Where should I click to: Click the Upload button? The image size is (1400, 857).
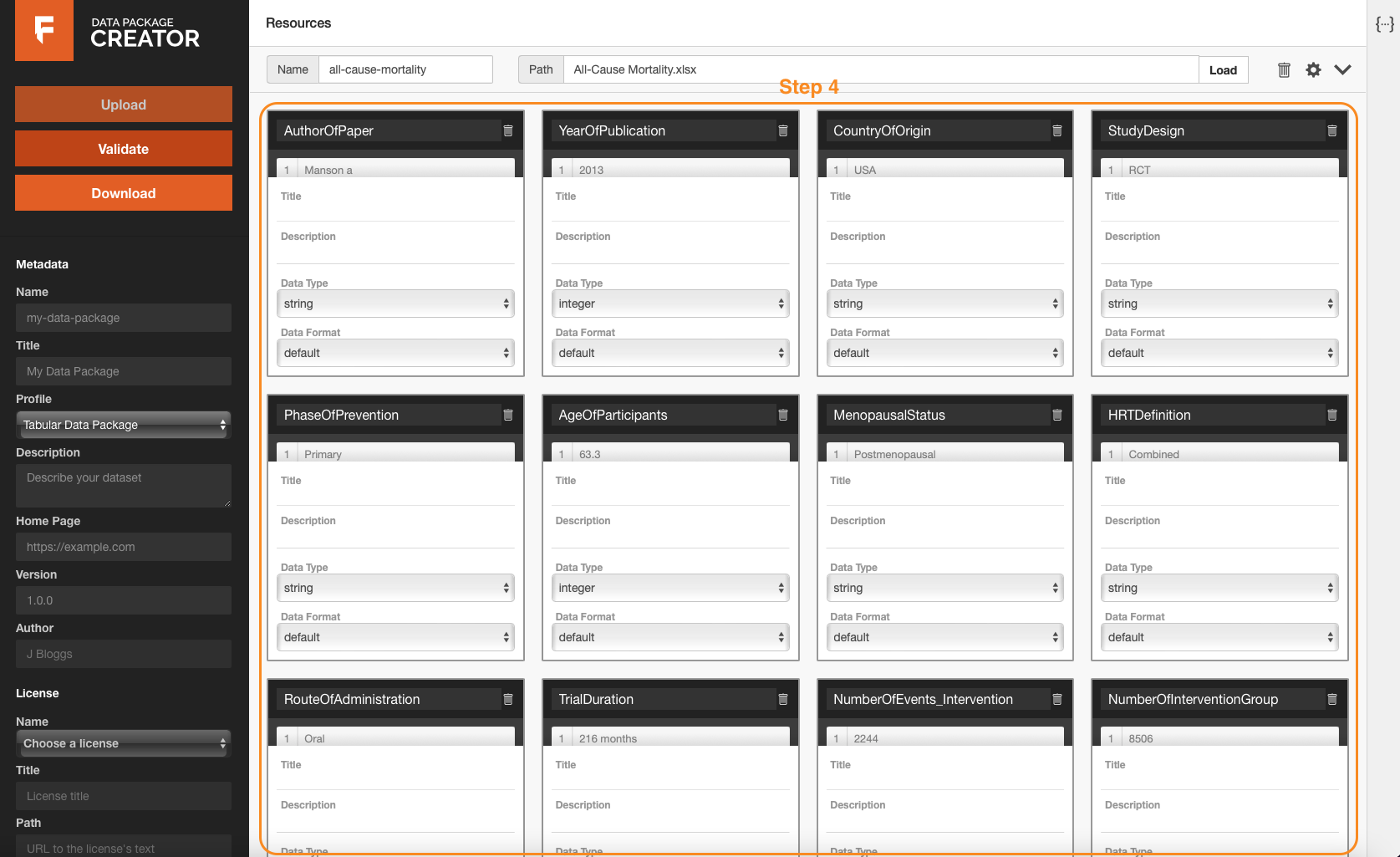point(124,105)
